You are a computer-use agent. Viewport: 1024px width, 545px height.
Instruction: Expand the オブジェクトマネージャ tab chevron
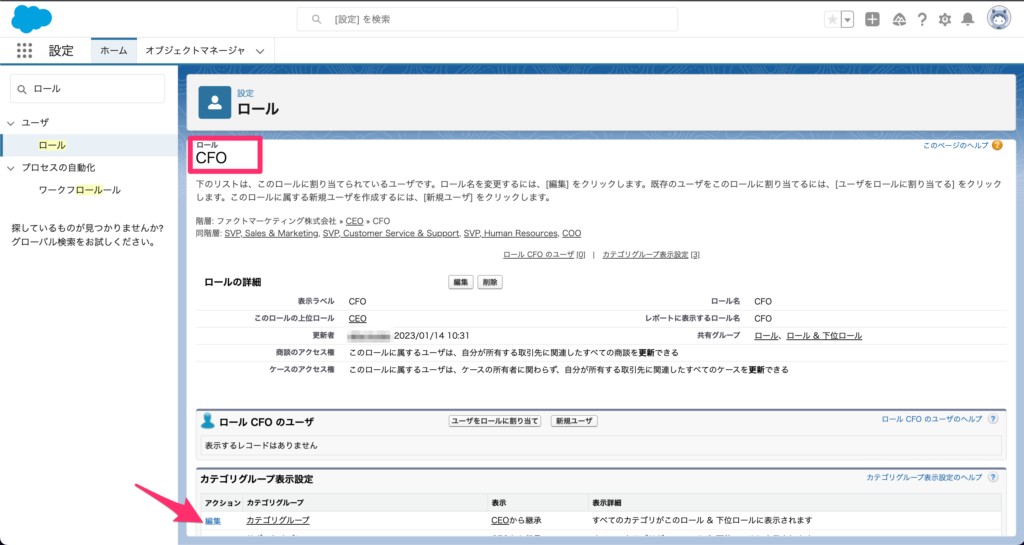click(x=260, y=51)
